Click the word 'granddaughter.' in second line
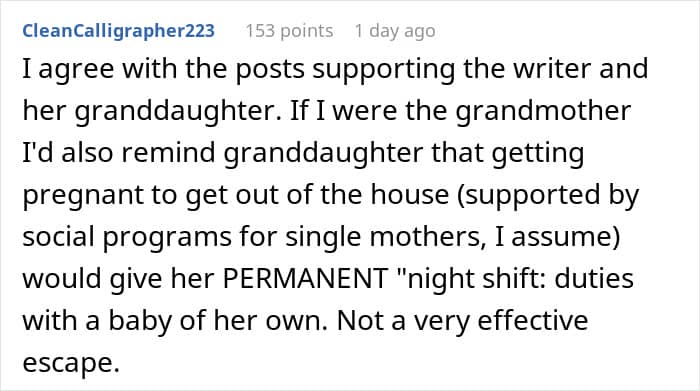Viewport: 700px width, 391px height. (x=178, y=111)
